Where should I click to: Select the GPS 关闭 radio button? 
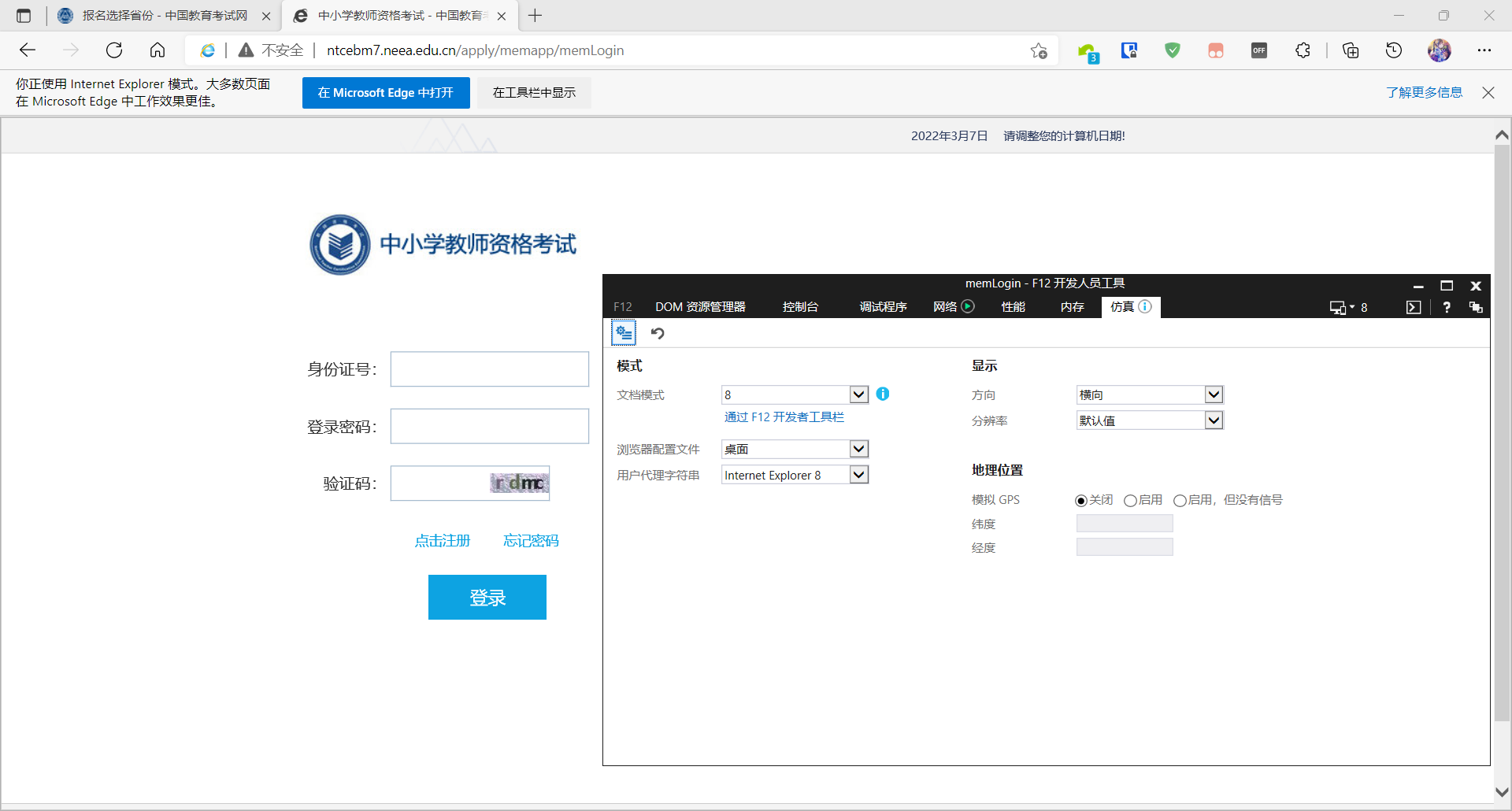[x=1081, y=501]
